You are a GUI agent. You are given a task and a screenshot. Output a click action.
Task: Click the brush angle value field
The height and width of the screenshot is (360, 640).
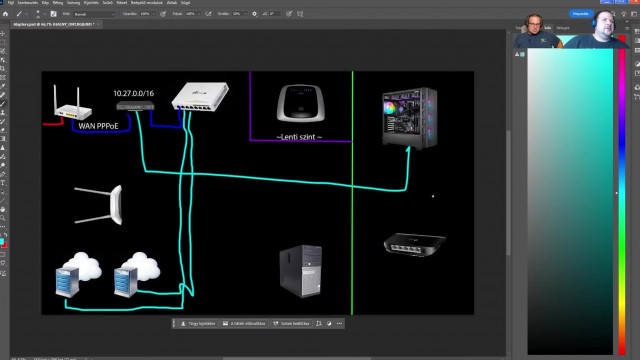[274, 14]
